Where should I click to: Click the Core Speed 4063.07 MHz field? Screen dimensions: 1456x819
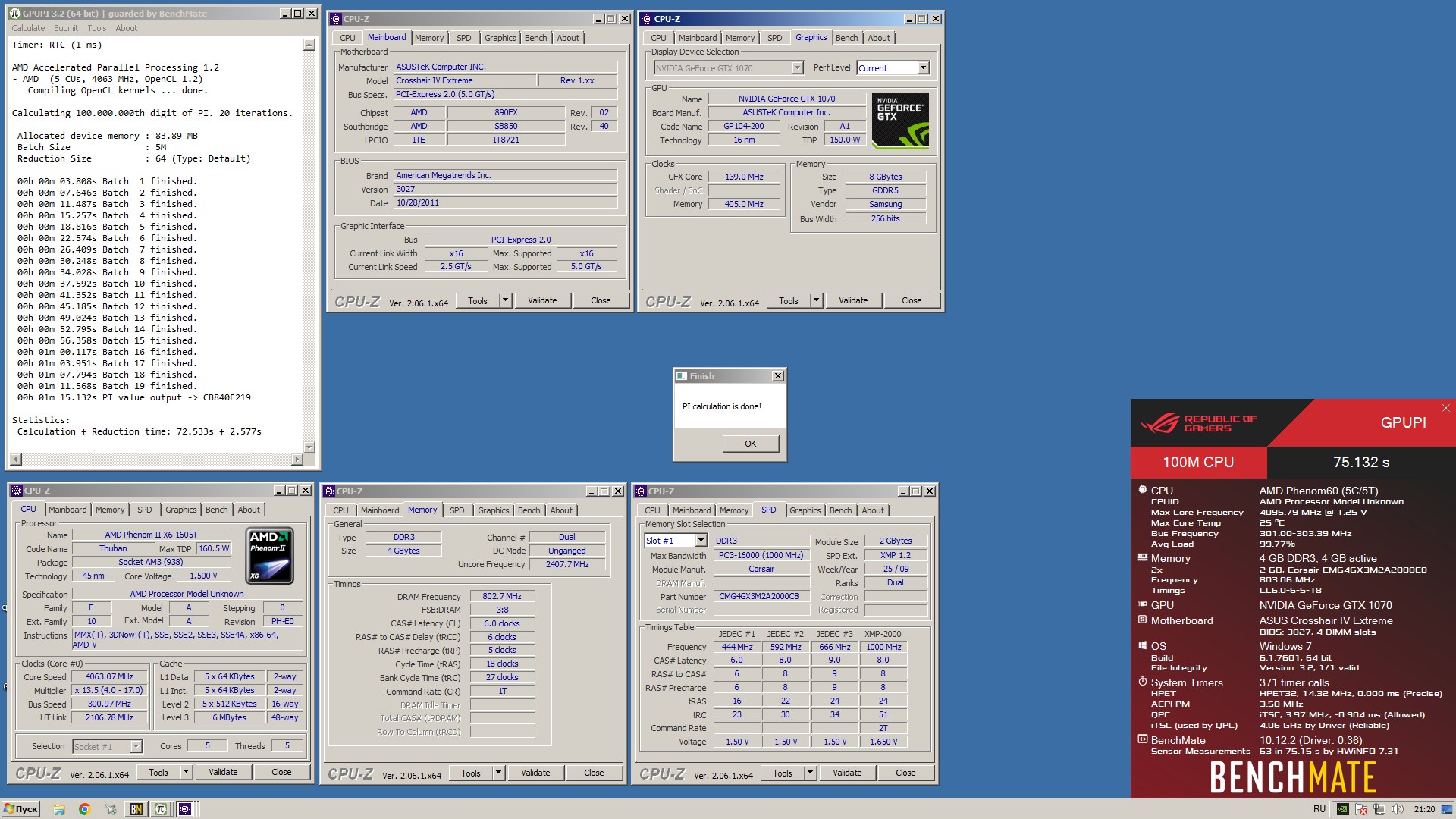(109, 676)
